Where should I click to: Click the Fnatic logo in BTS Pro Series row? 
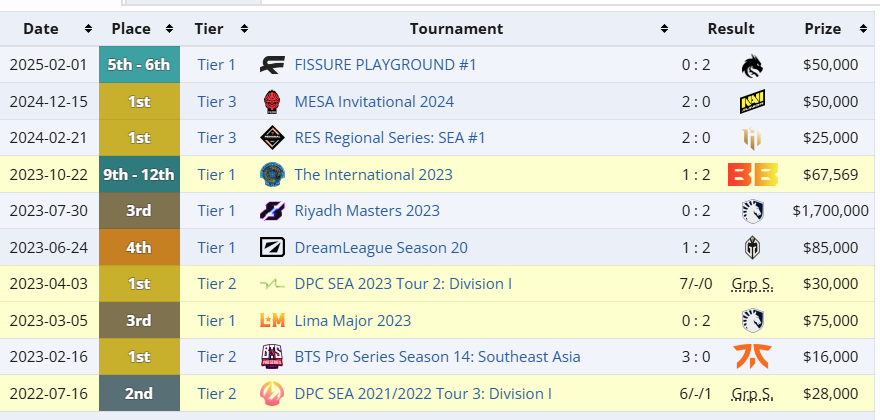[x=752, y=357]
